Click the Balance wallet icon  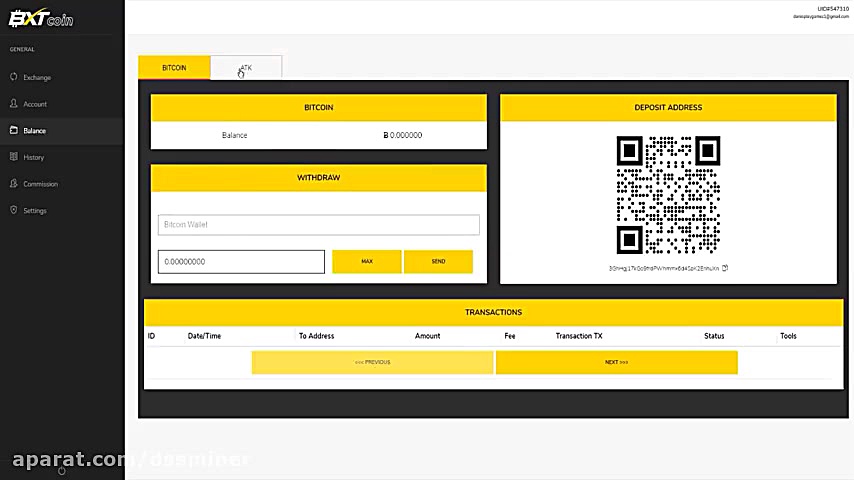[x=14, y=130]
